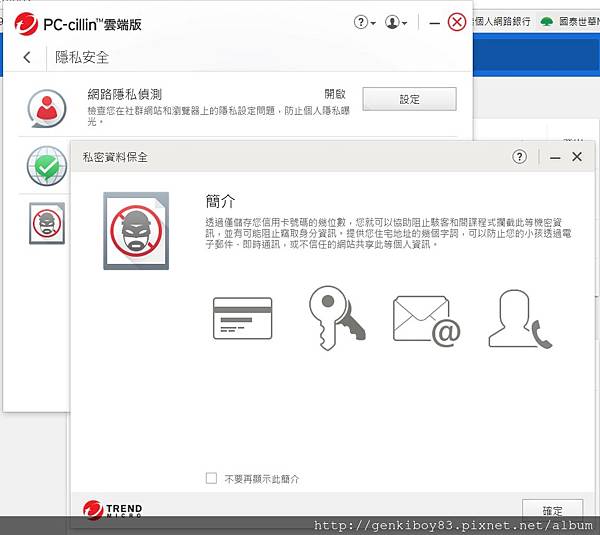The image size is (600, 535).
Task: Open 設定 for 網路隱私偵測
Action: [x=409, y=99]
